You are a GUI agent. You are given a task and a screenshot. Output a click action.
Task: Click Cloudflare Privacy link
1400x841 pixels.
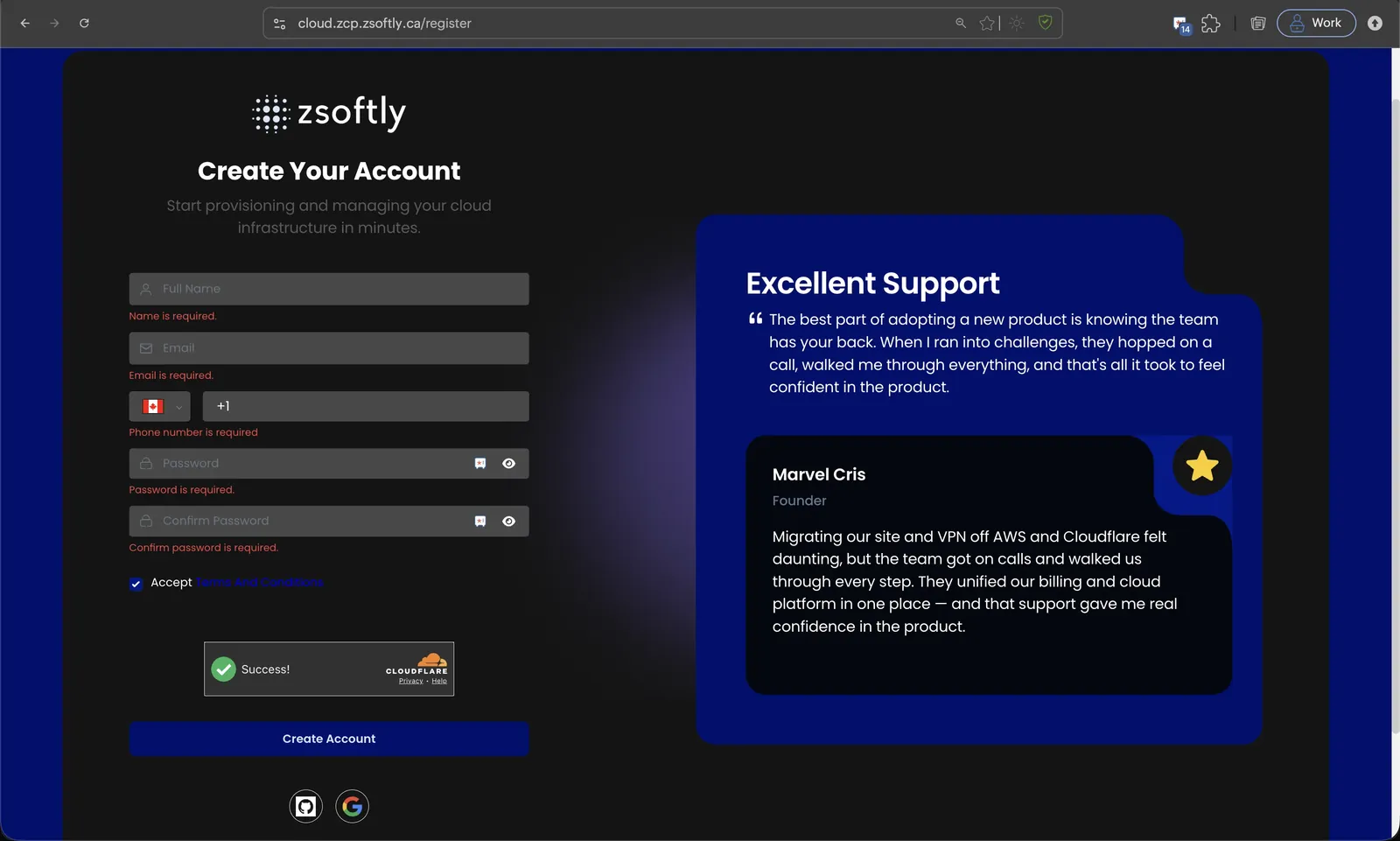[x=410, y=681]
